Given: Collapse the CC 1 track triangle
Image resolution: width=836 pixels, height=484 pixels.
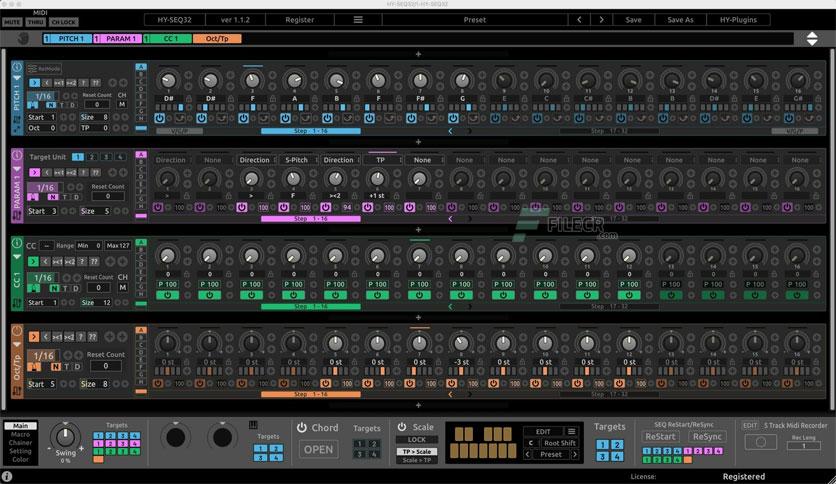Looking at the screenshot, I should (x=17, y=256).
